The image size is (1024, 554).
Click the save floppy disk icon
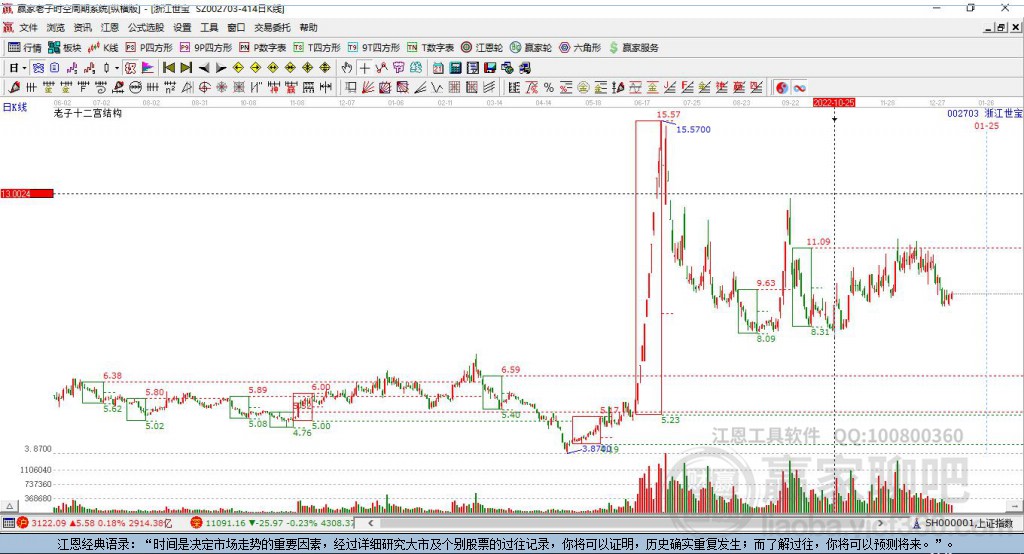[490, 68]
